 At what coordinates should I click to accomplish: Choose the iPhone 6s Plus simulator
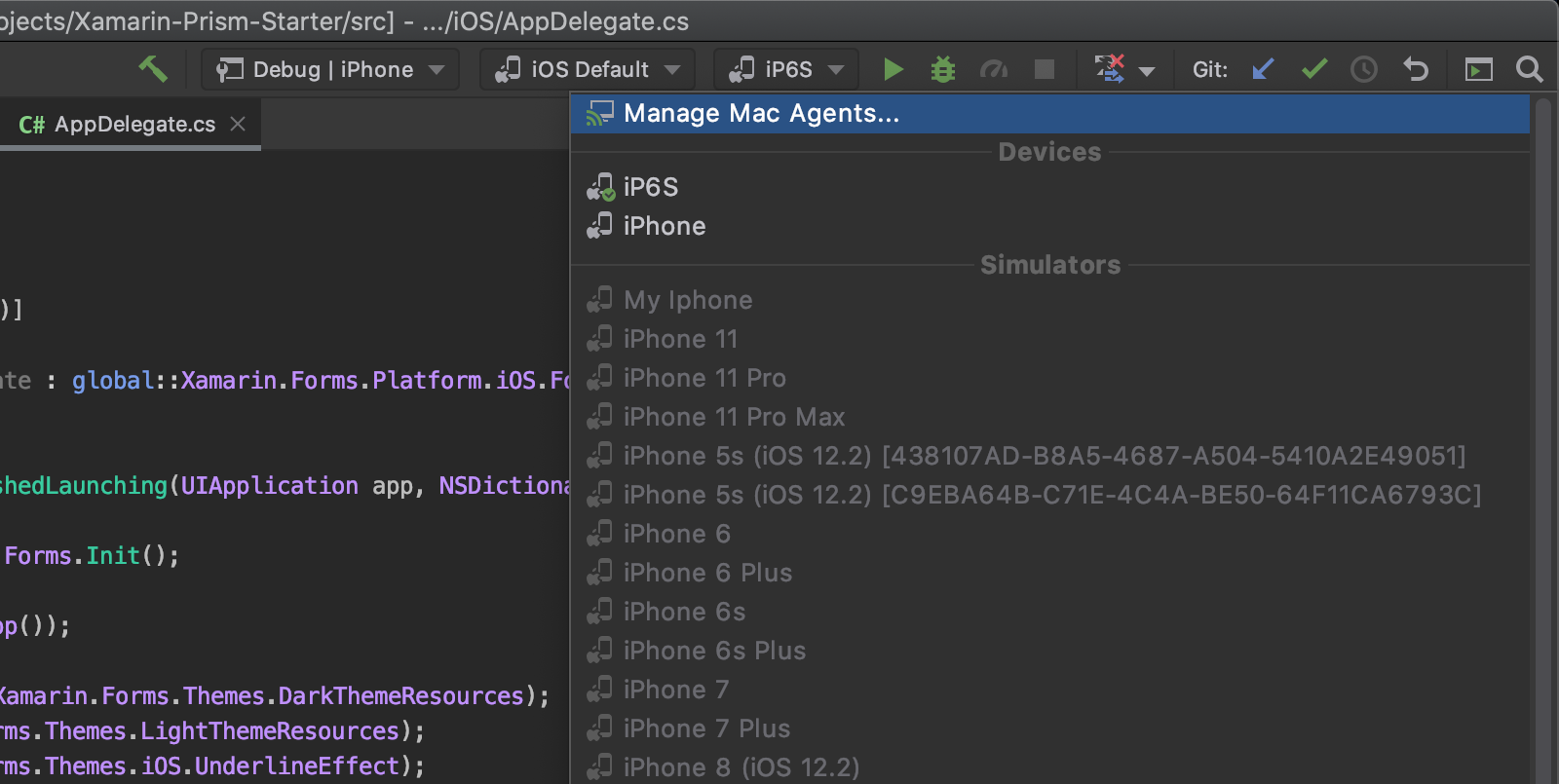(1049, 651)
